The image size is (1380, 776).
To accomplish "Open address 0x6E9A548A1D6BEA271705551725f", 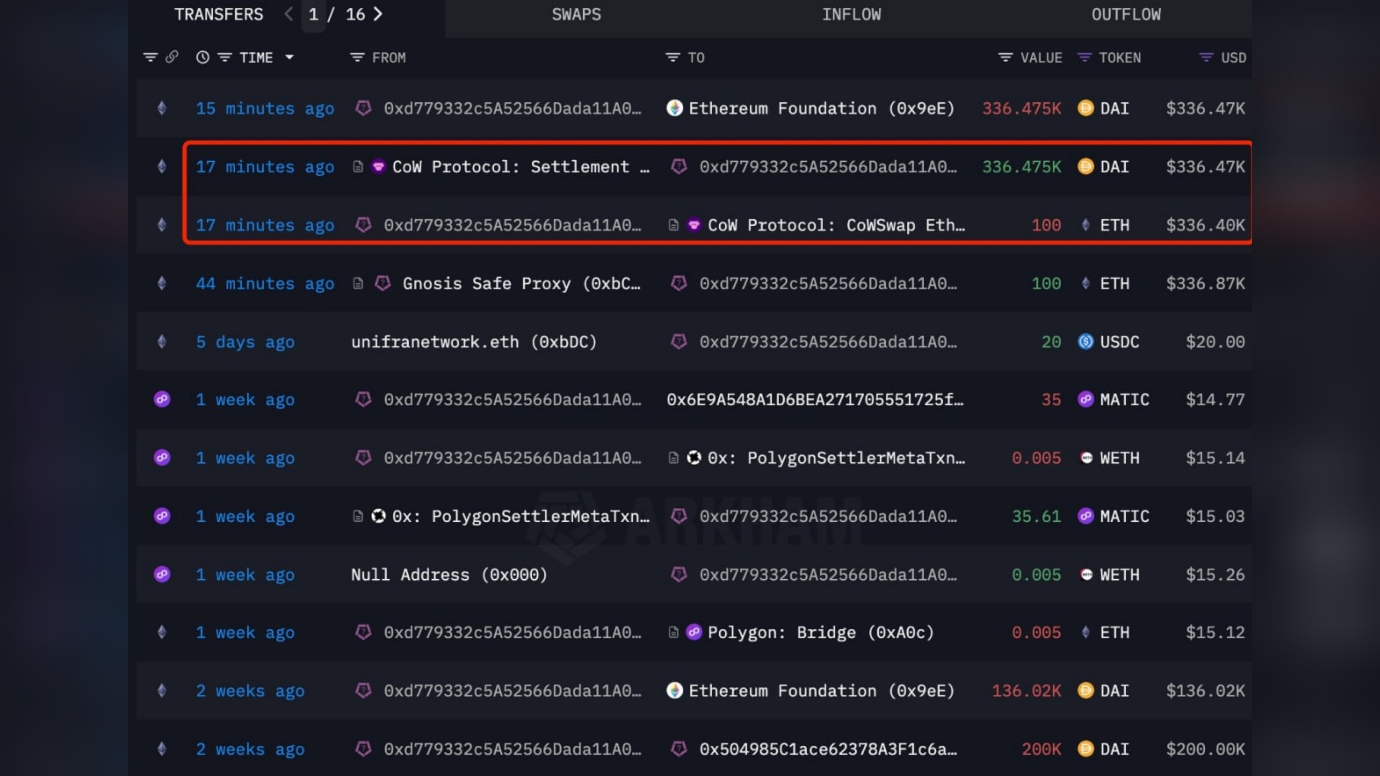I will coord(815,400).
